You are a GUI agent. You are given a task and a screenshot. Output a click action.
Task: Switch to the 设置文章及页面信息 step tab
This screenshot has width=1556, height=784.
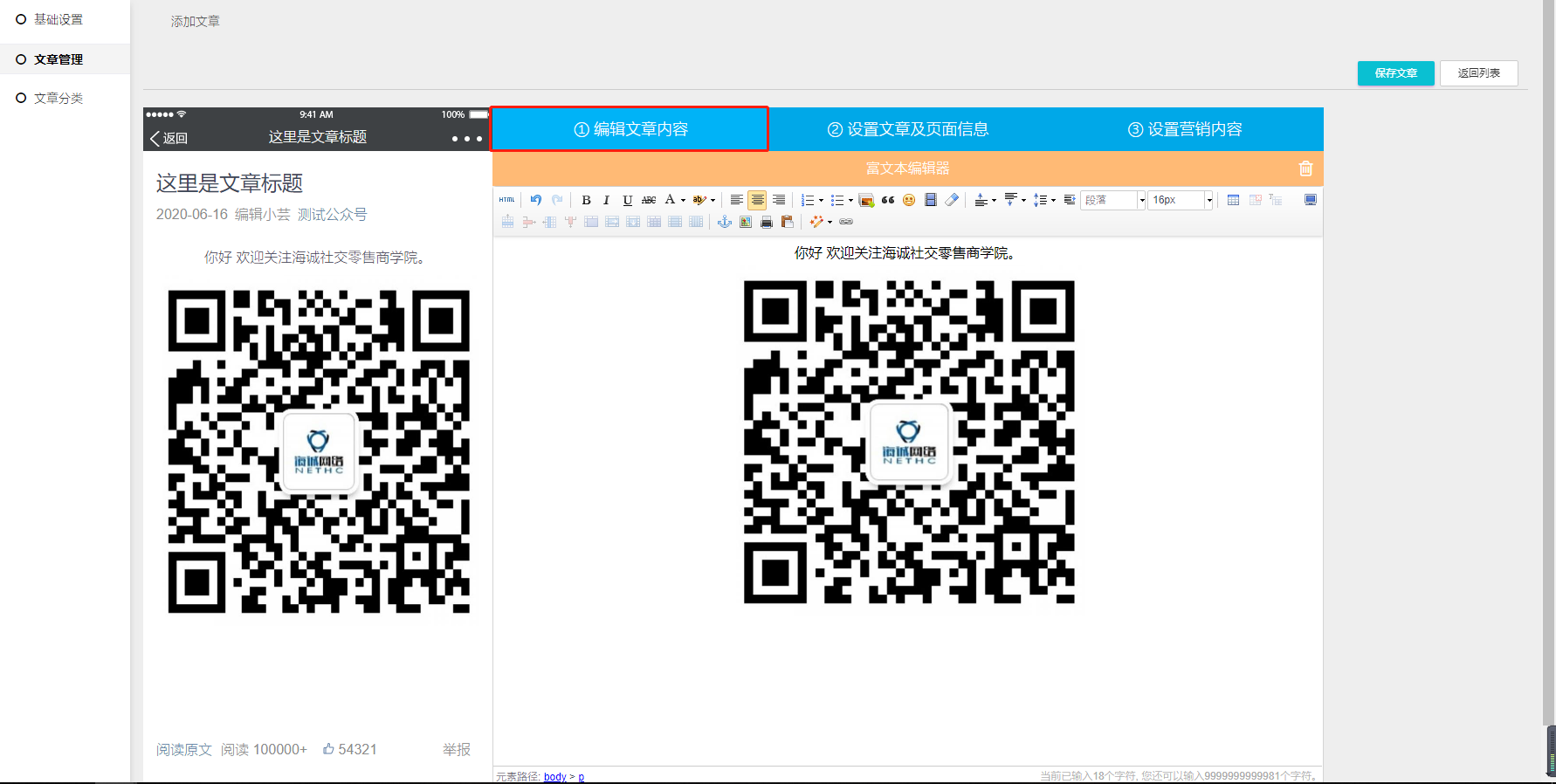click(x=908, y=129)
